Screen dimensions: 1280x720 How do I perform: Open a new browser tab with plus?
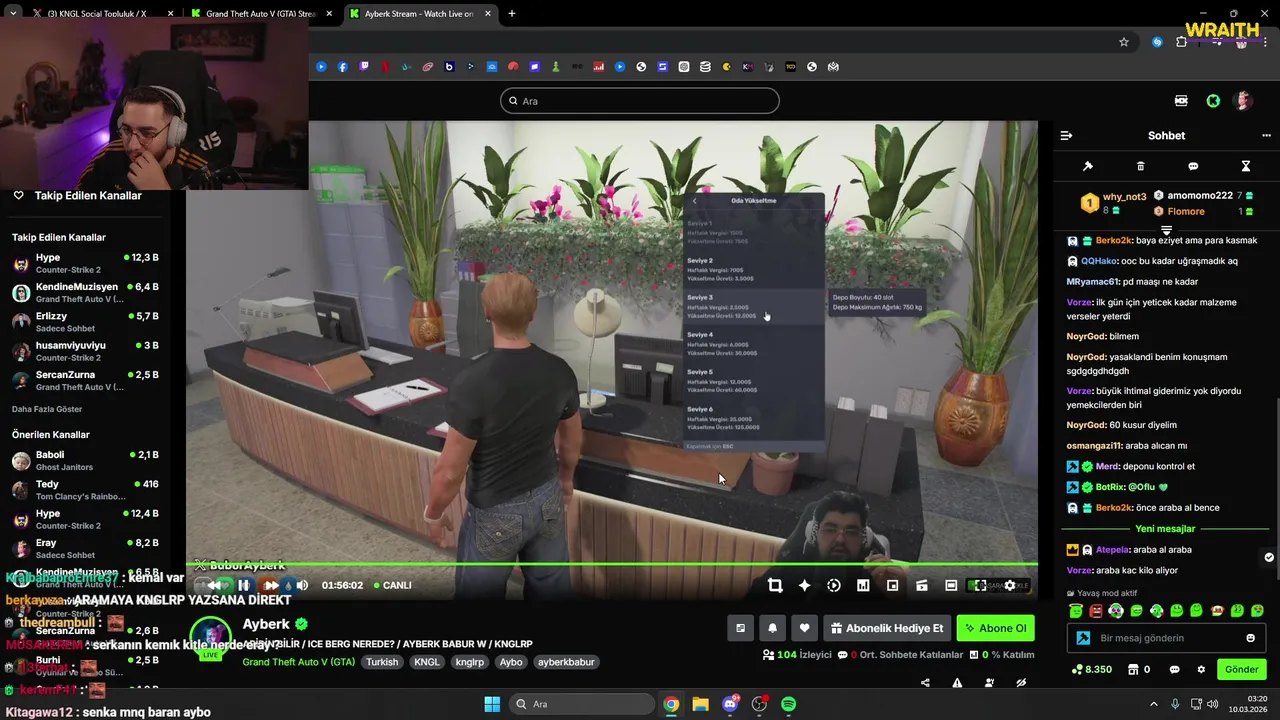point(512,14)
